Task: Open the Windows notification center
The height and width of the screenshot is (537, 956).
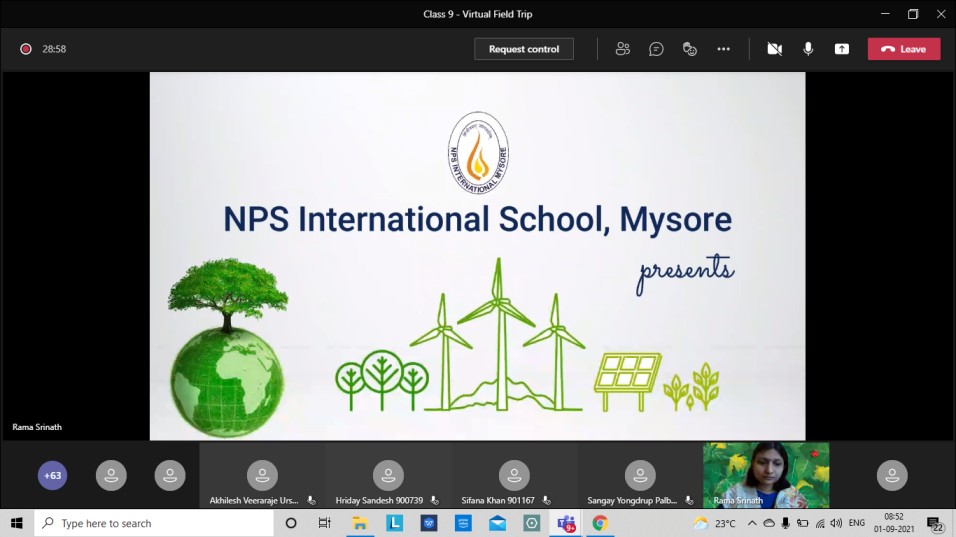Action: click(x=936, y=524)
